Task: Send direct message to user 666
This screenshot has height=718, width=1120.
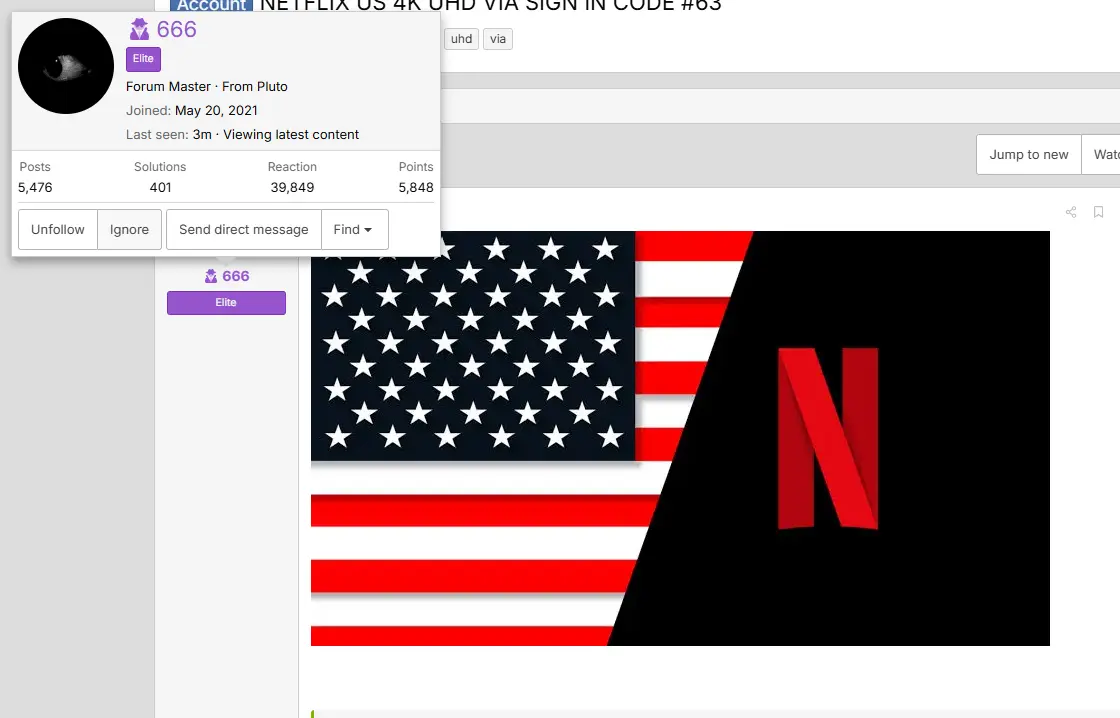Action: tap(244, 229)
